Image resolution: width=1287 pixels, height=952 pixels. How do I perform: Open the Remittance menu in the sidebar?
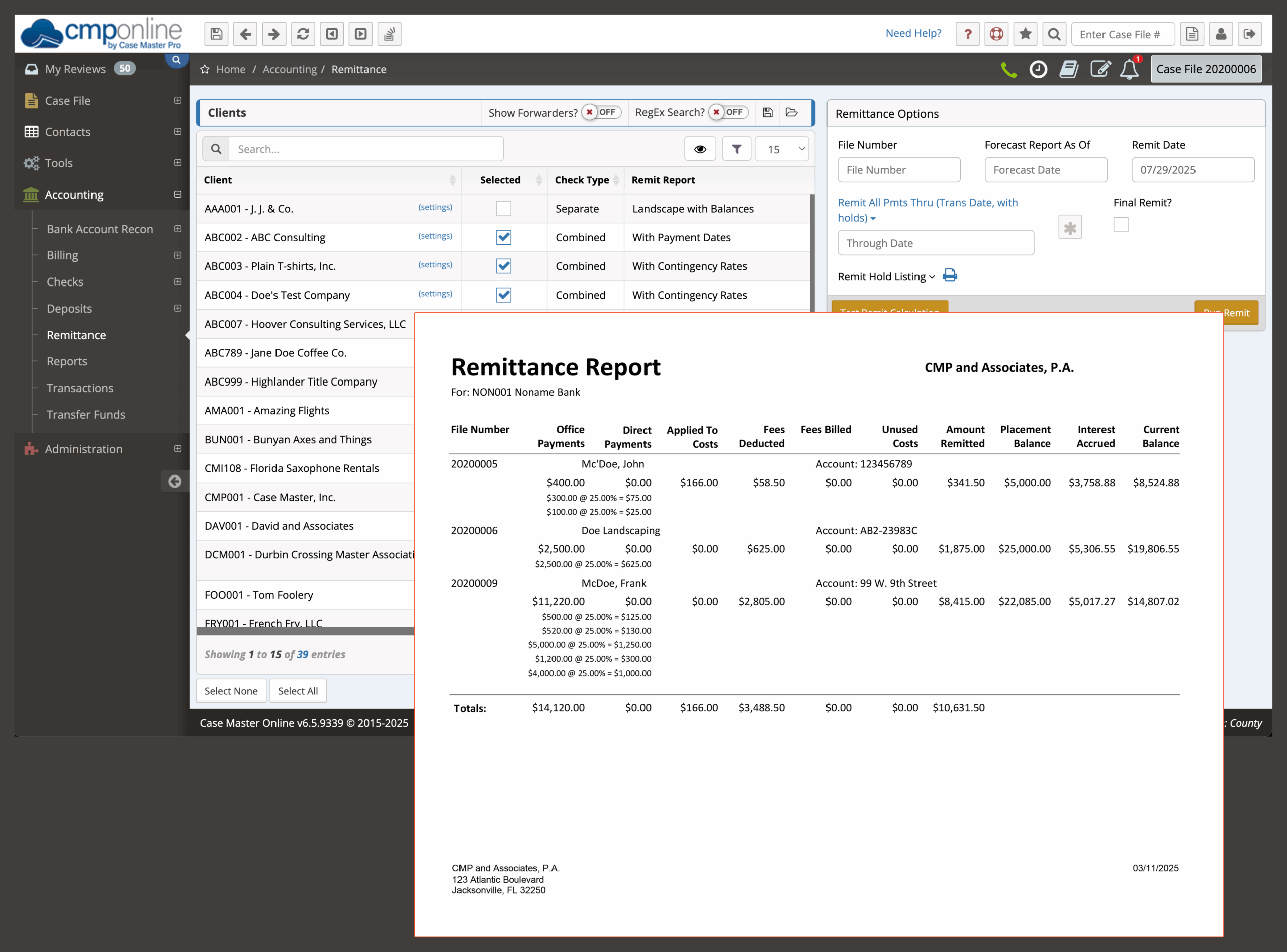pos(75,335)
